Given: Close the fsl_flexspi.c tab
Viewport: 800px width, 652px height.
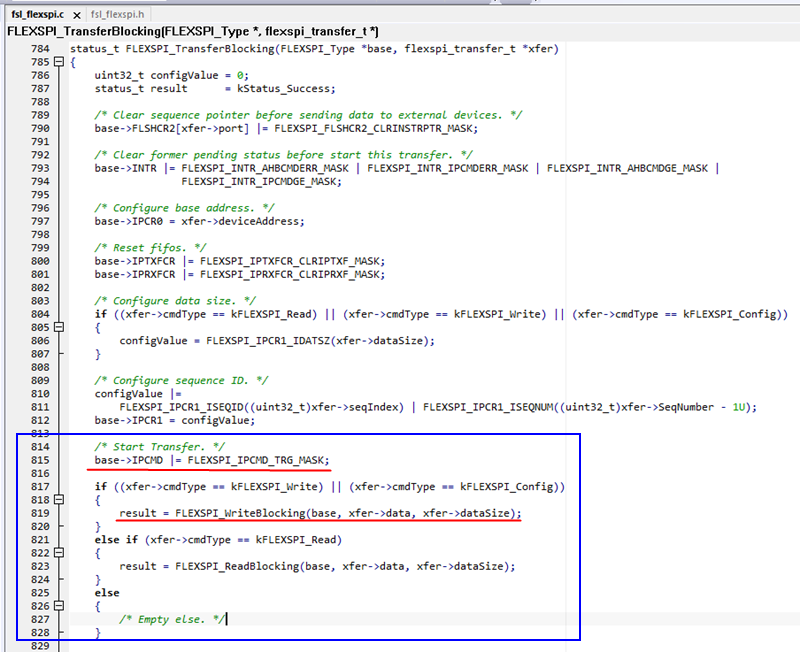Looking at the screenshot, I should click(x=77, y=15).
